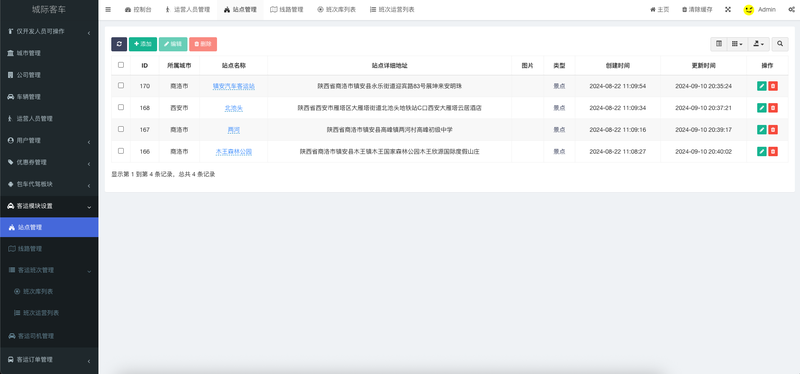800x374 pixels.
Task: Click the Admin smiley avatar
Action: pyautogui.click(x=748, y=10)
